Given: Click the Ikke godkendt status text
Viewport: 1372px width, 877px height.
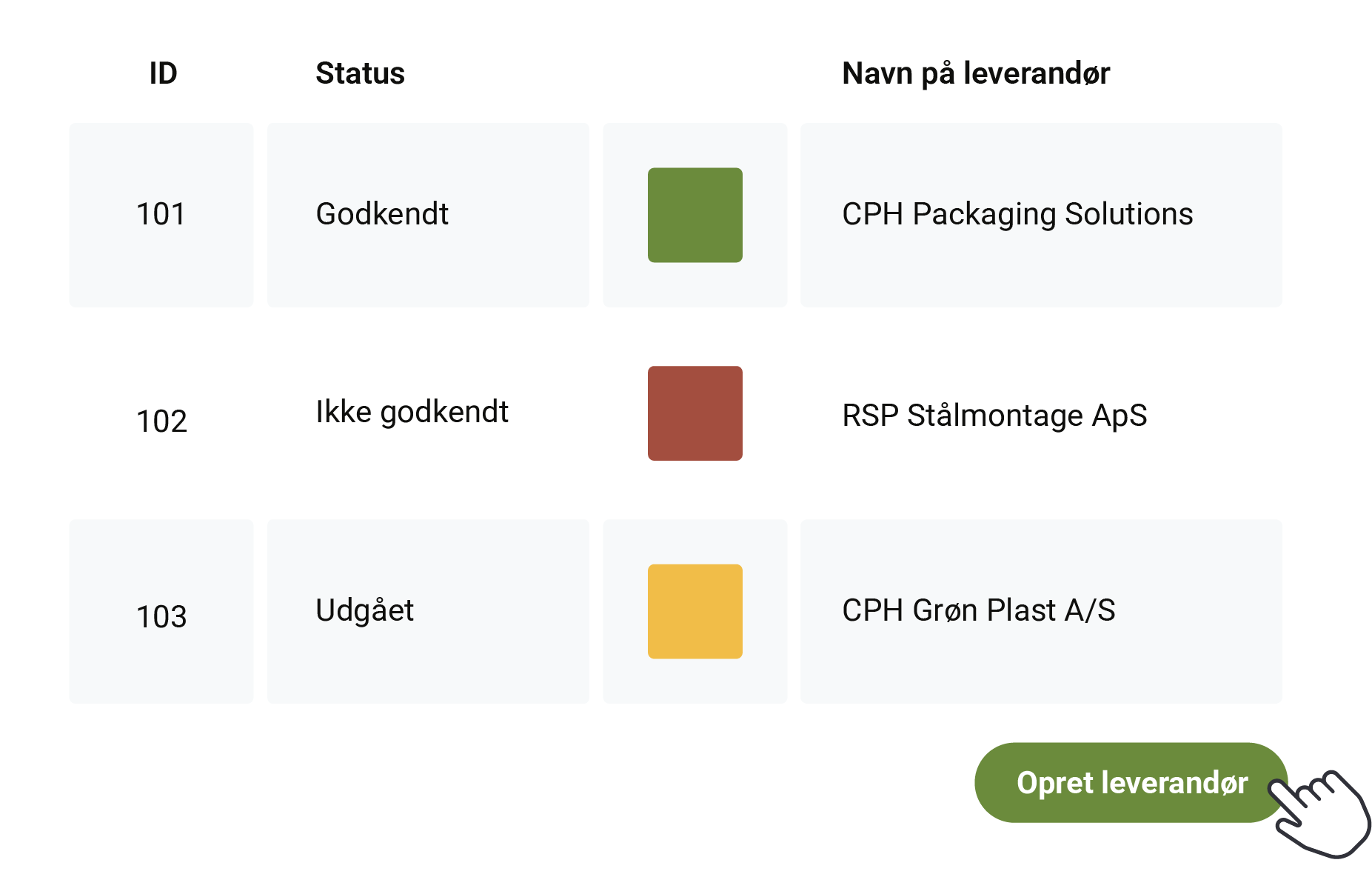Looking at the screenshot, I should (412, 412).
